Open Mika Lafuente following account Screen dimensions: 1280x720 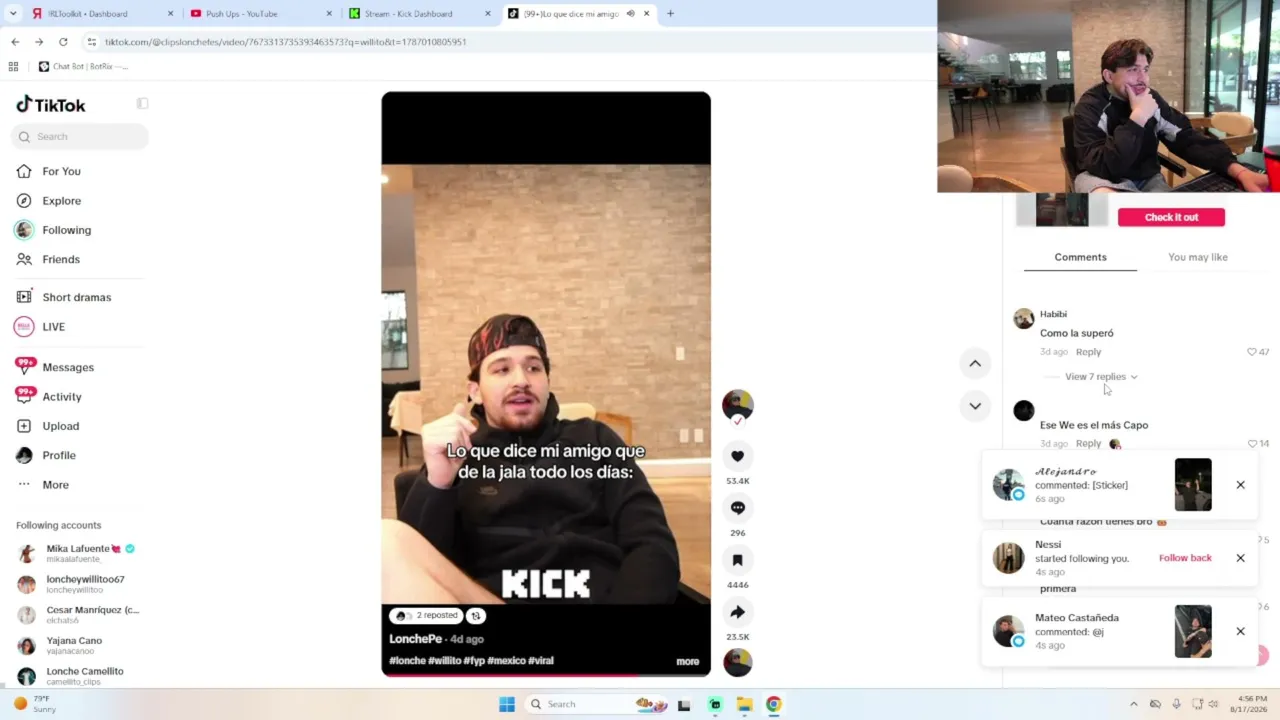pyautogui.click(x=77, y=553)
